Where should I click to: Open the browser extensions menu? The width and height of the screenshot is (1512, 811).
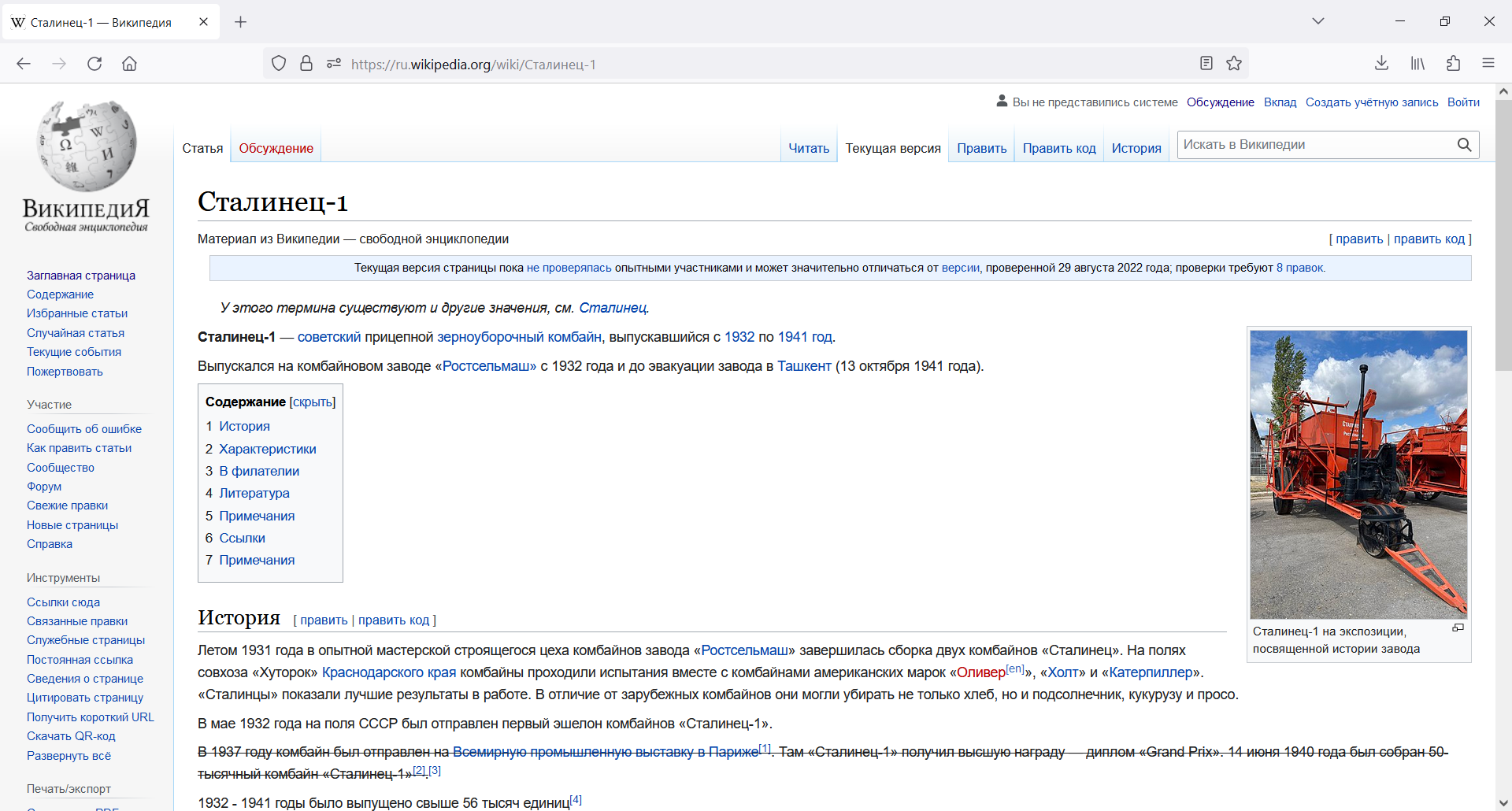[x=1453, y=64]
